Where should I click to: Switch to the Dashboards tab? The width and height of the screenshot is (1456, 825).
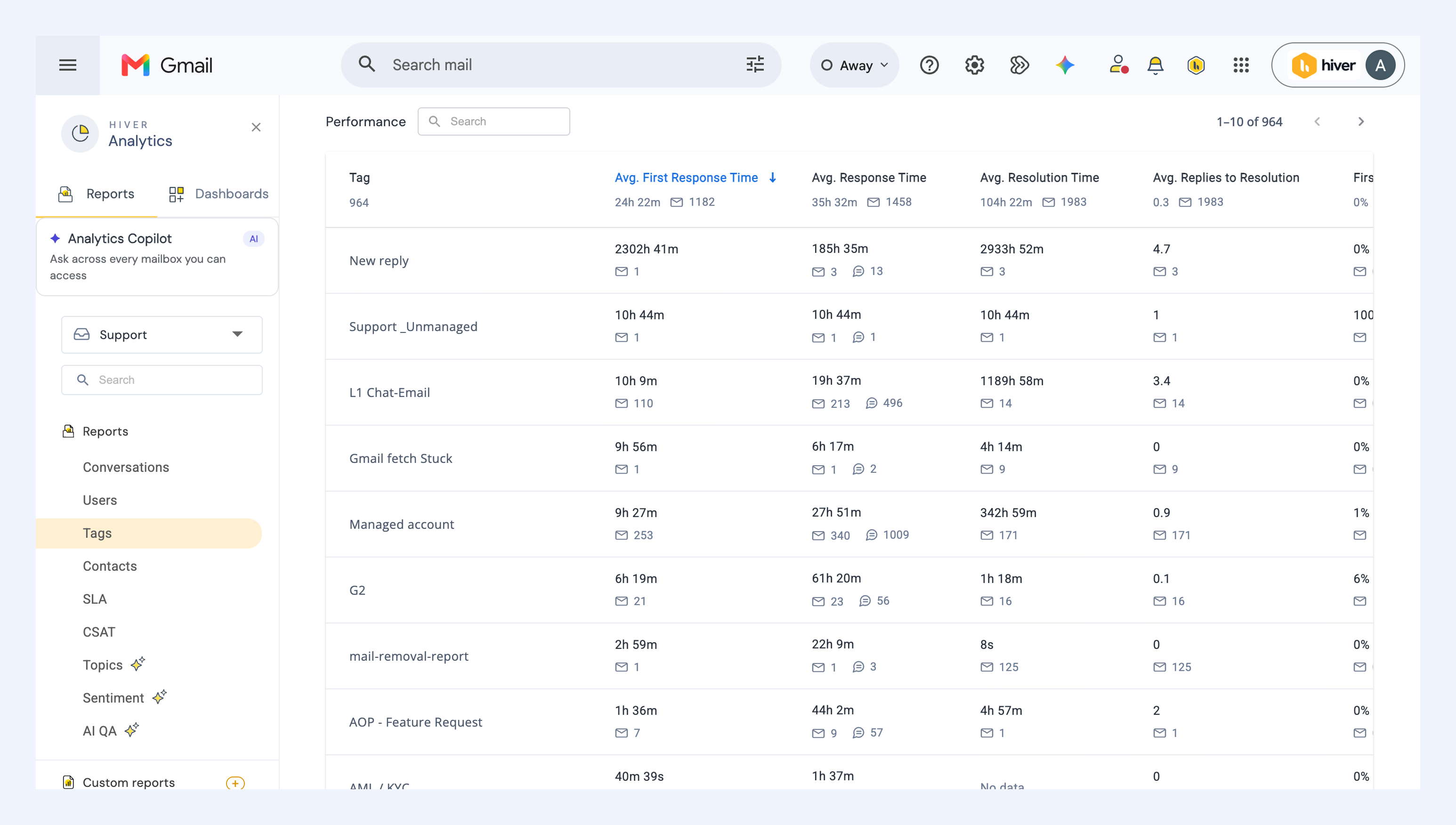click(x=218, y=194)
